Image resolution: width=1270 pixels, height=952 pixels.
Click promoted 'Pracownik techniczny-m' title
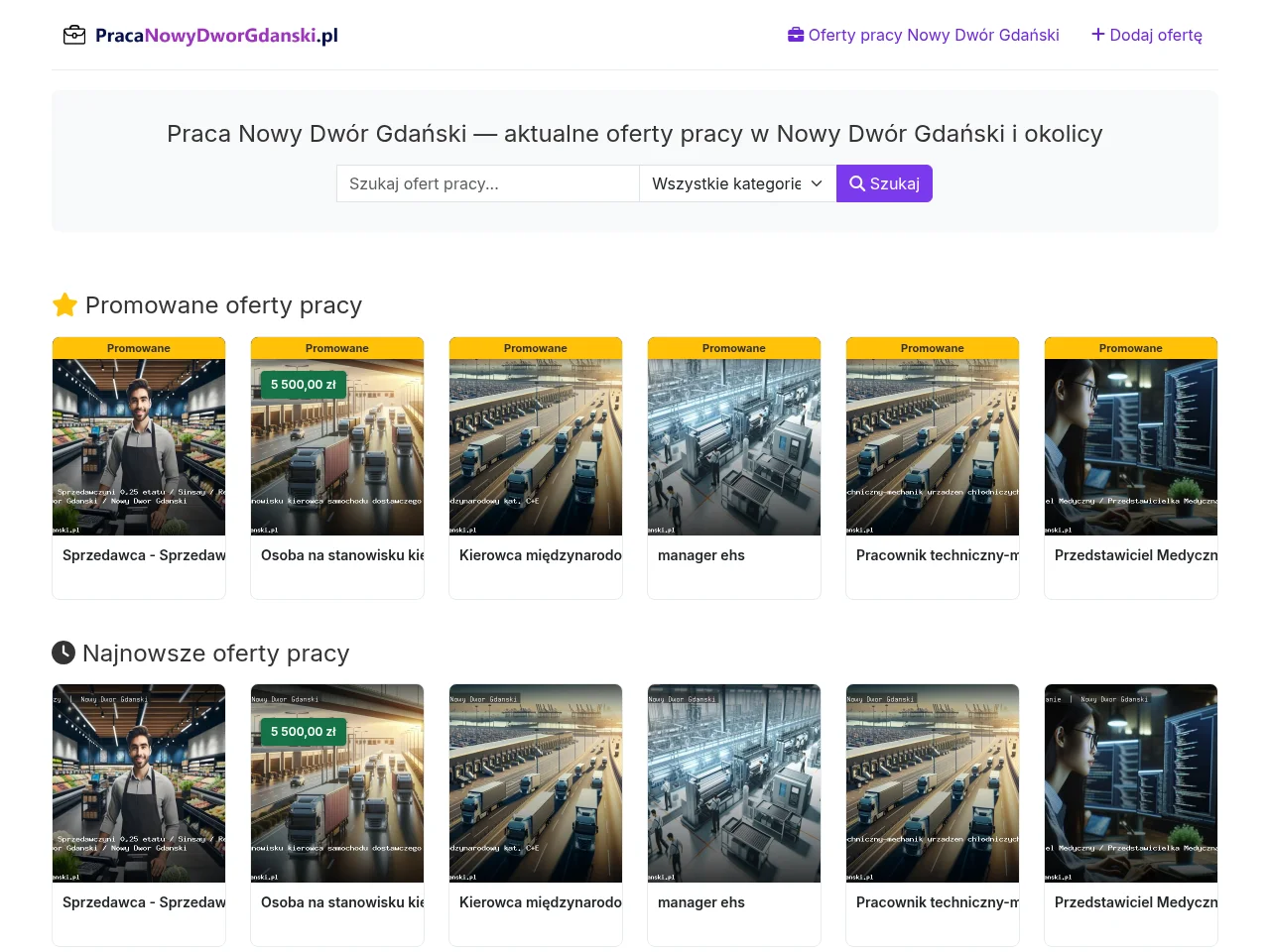938,555
